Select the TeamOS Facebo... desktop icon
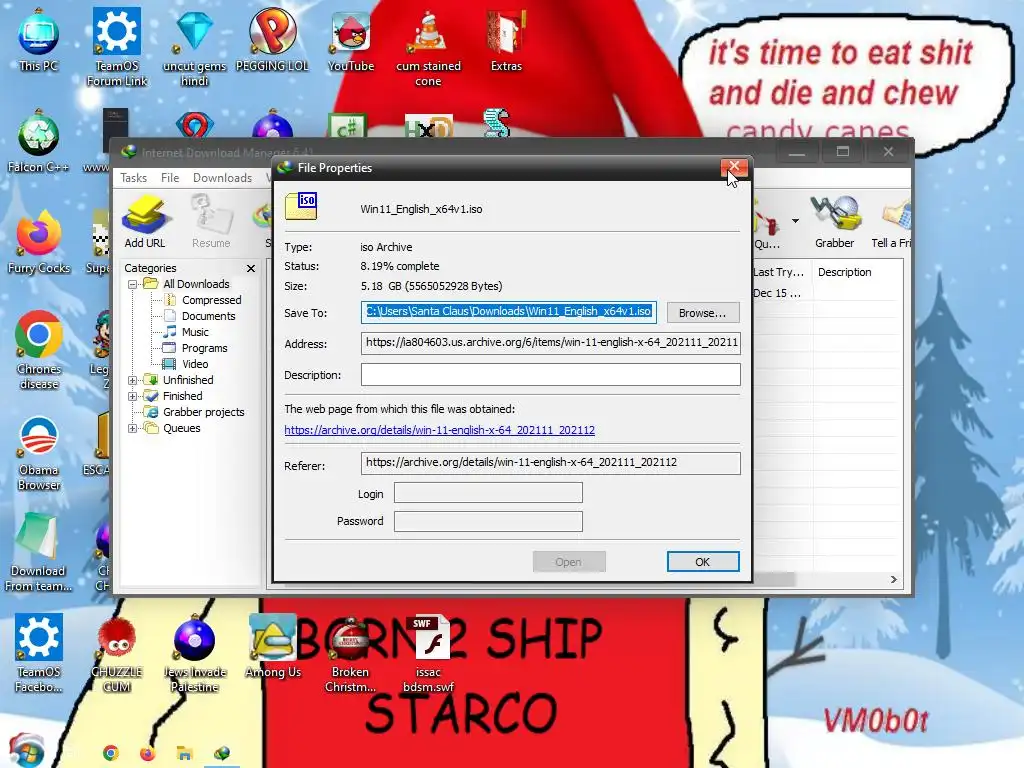 pos(39,653)
